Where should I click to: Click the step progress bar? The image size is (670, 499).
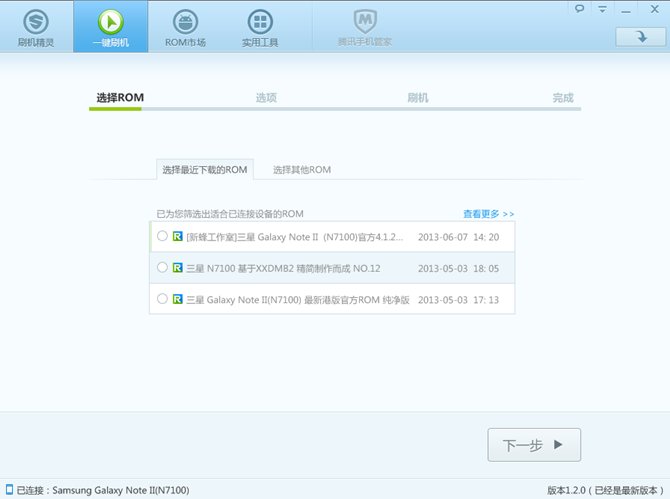(x=335, y=109)
